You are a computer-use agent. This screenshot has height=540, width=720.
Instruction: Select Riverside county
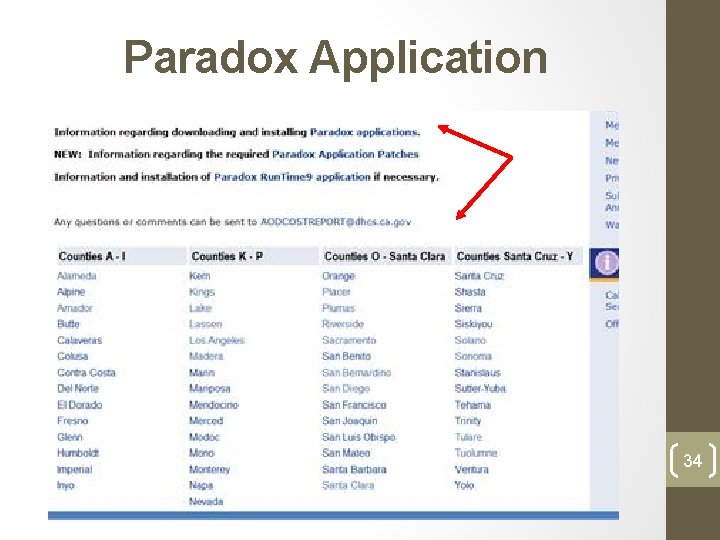343,324
